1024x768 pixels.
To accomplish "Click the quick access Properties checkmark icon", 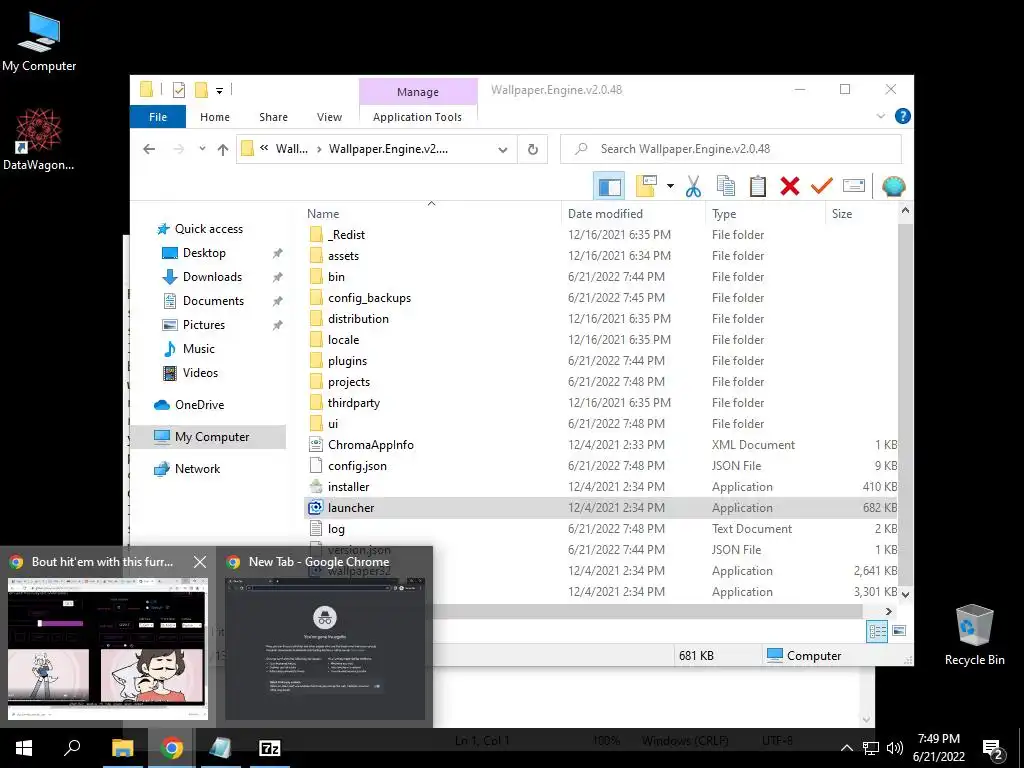I will pyautogui.click(x=179, y=90).
